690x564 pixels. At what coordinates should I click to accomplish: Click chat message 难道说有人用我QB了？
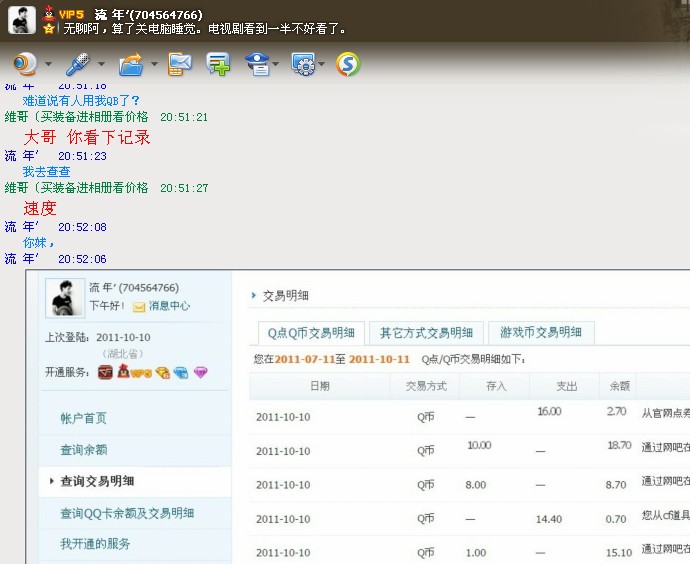click(x=81, y=101)
